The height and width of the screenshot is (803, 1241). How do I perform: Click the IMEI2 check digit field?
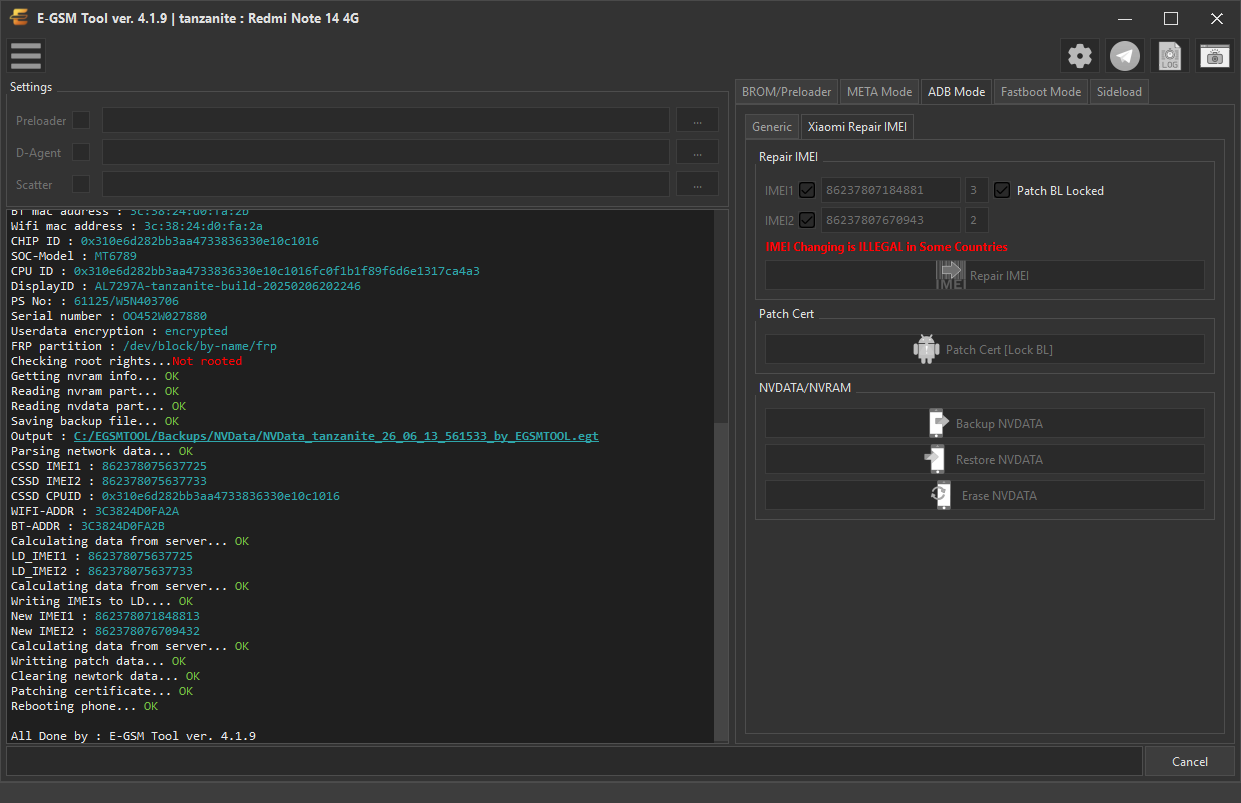977,220
